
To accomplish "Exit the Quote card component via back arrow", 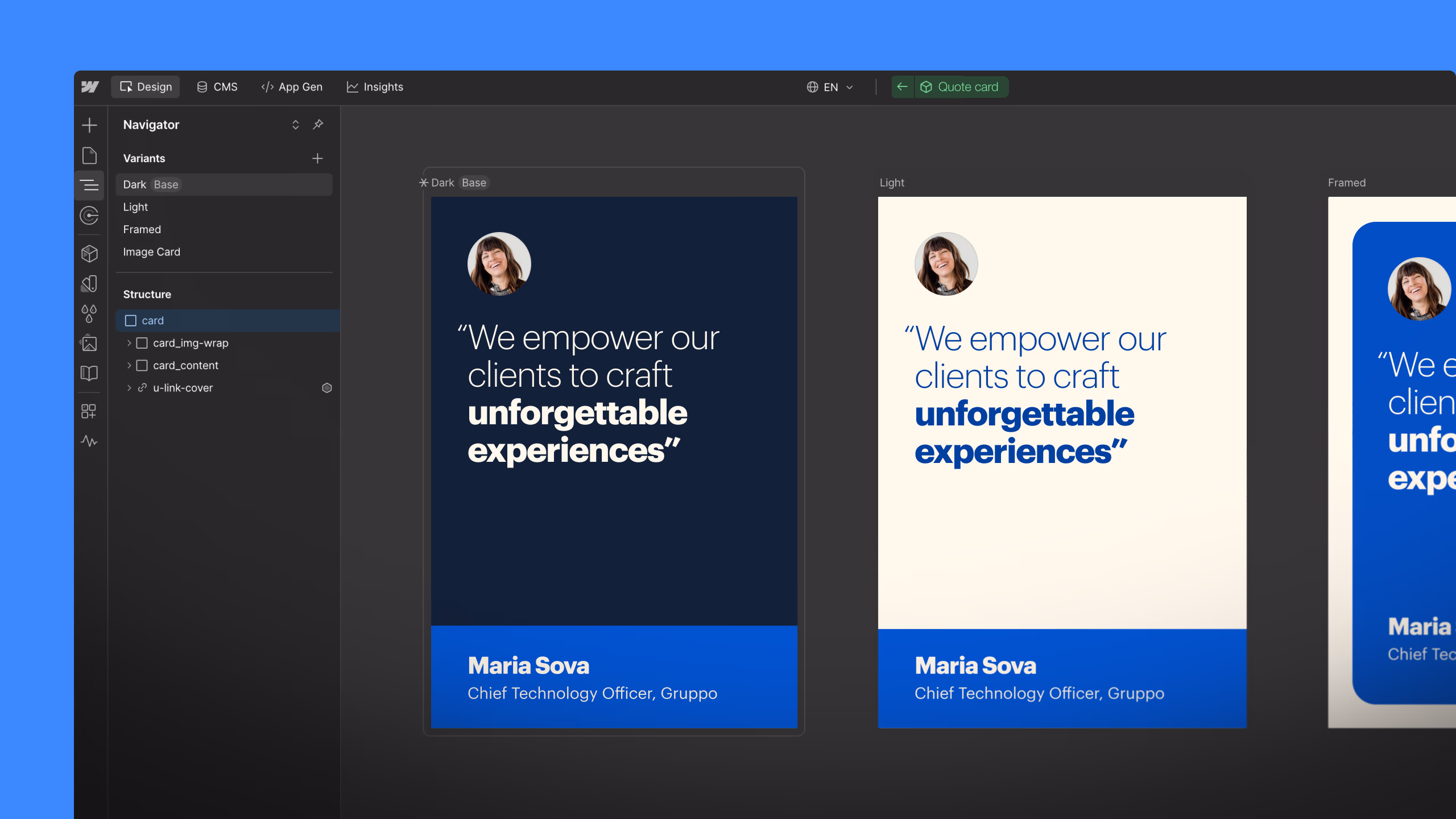I will [903, 86].
